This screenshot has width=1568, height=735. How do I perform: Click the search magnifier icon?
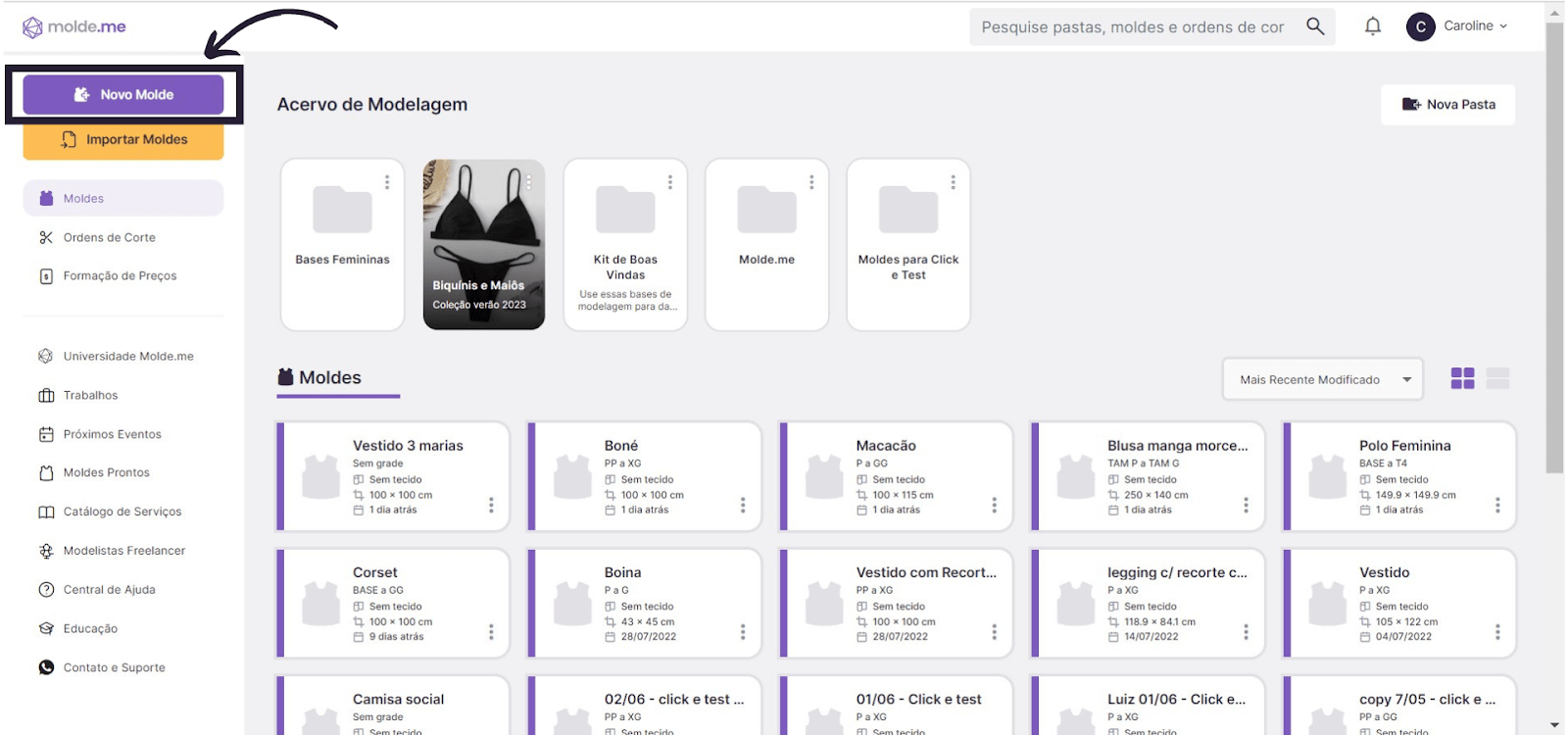point(1315,26)
